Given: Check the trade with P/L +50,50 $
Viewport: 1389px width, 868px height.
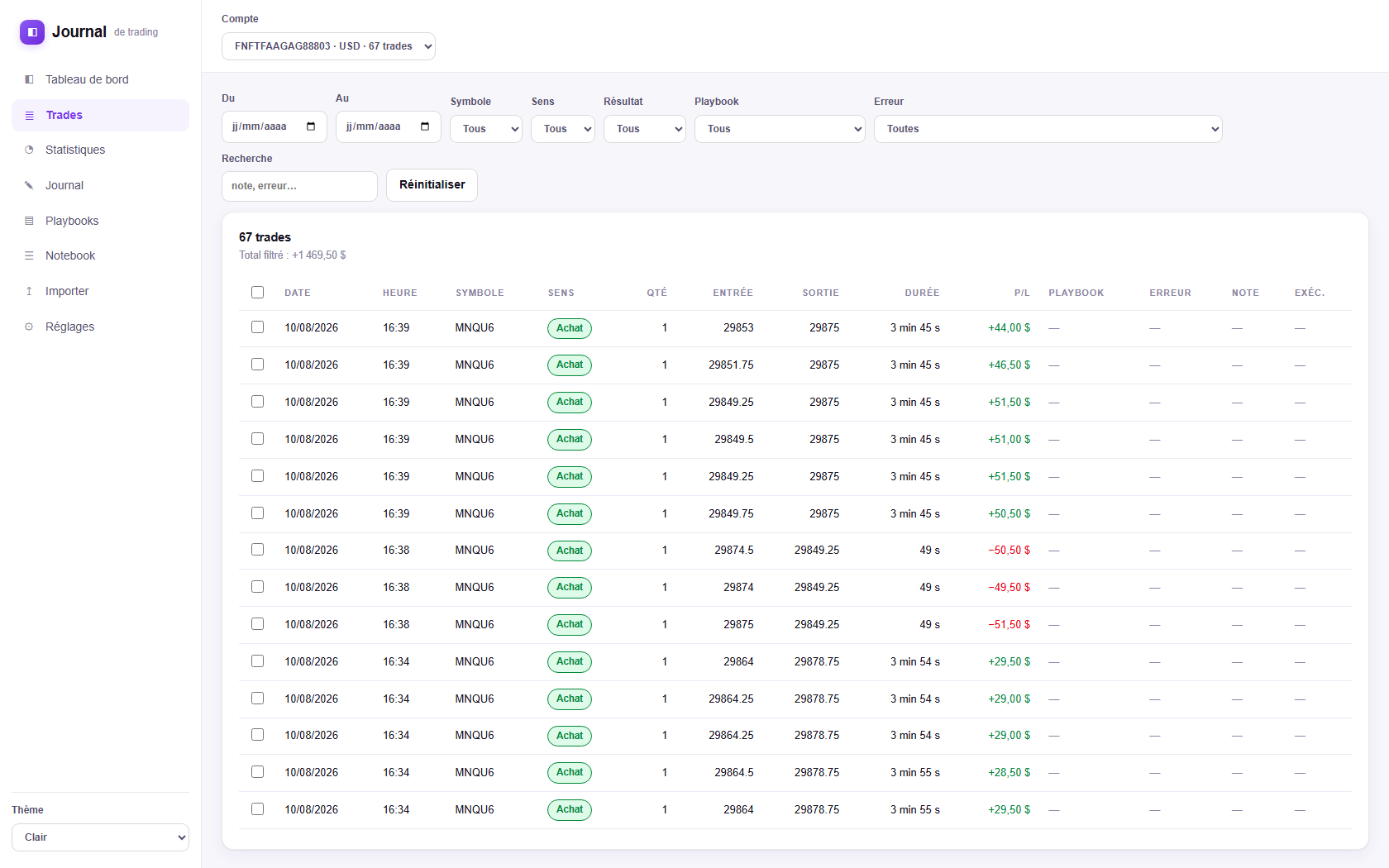Looking at the screenshot, I should 257,513.
